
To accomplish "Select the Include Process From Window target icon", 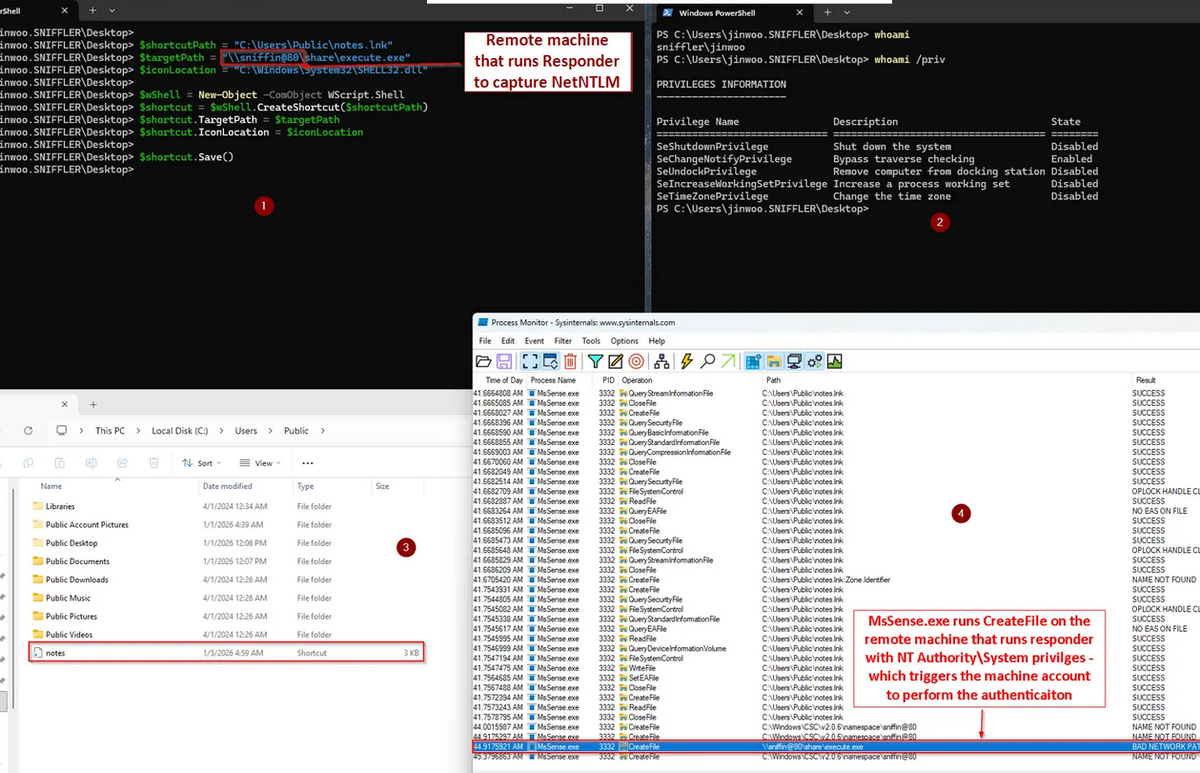I will coord(636,361).
